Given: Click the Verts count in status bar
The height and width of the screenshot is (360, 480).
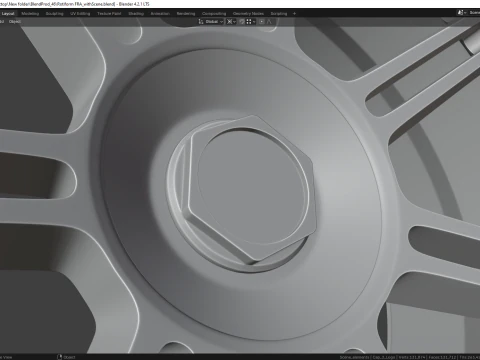Looking at the screenshot, I should click(x=412, y=357).
